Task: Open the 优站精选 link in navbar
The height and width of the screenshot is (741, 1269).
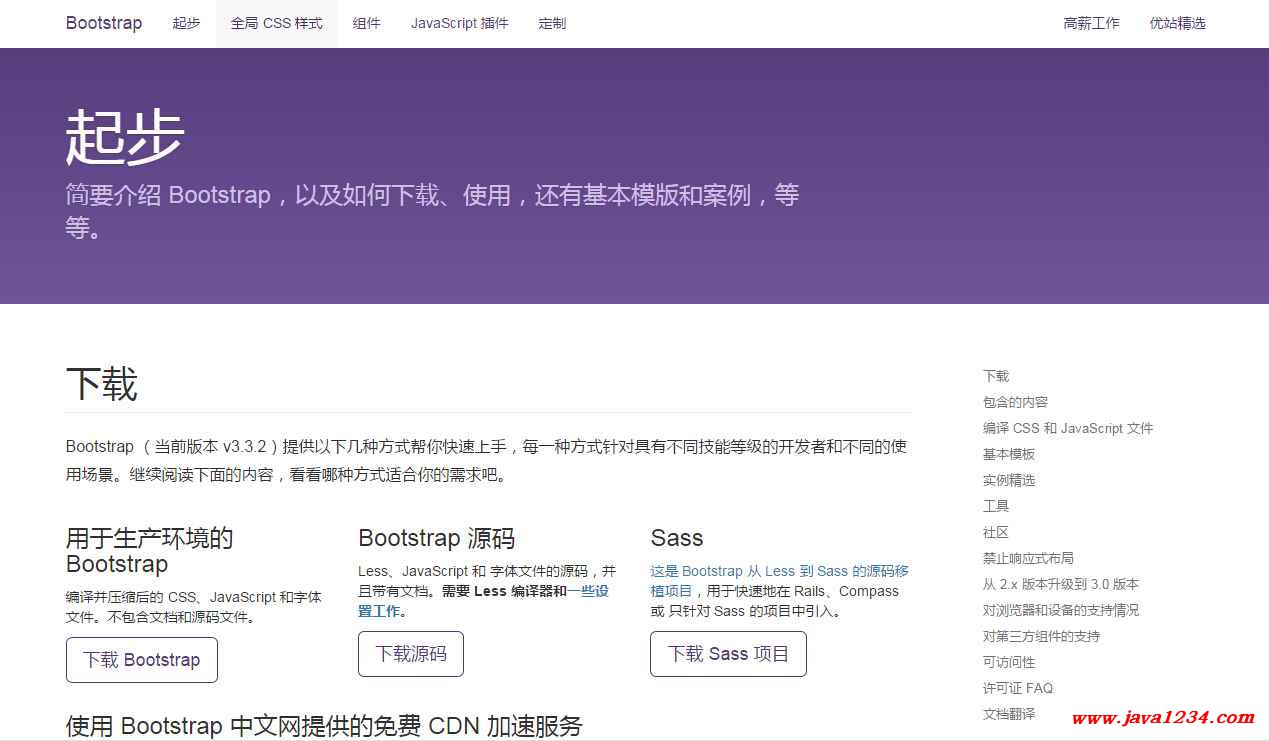Action: click(1178, 23)
